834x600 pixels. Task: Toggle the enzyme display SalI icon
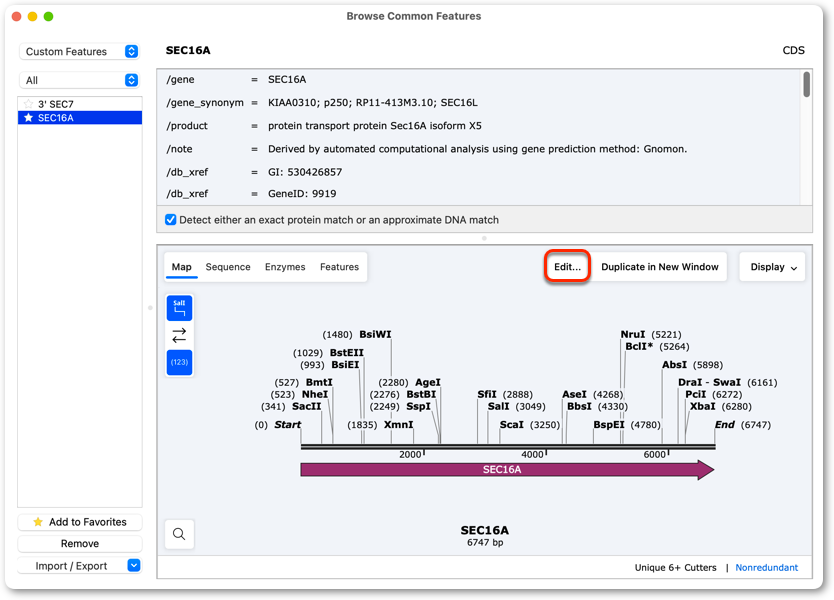click(x=179, y=308)
